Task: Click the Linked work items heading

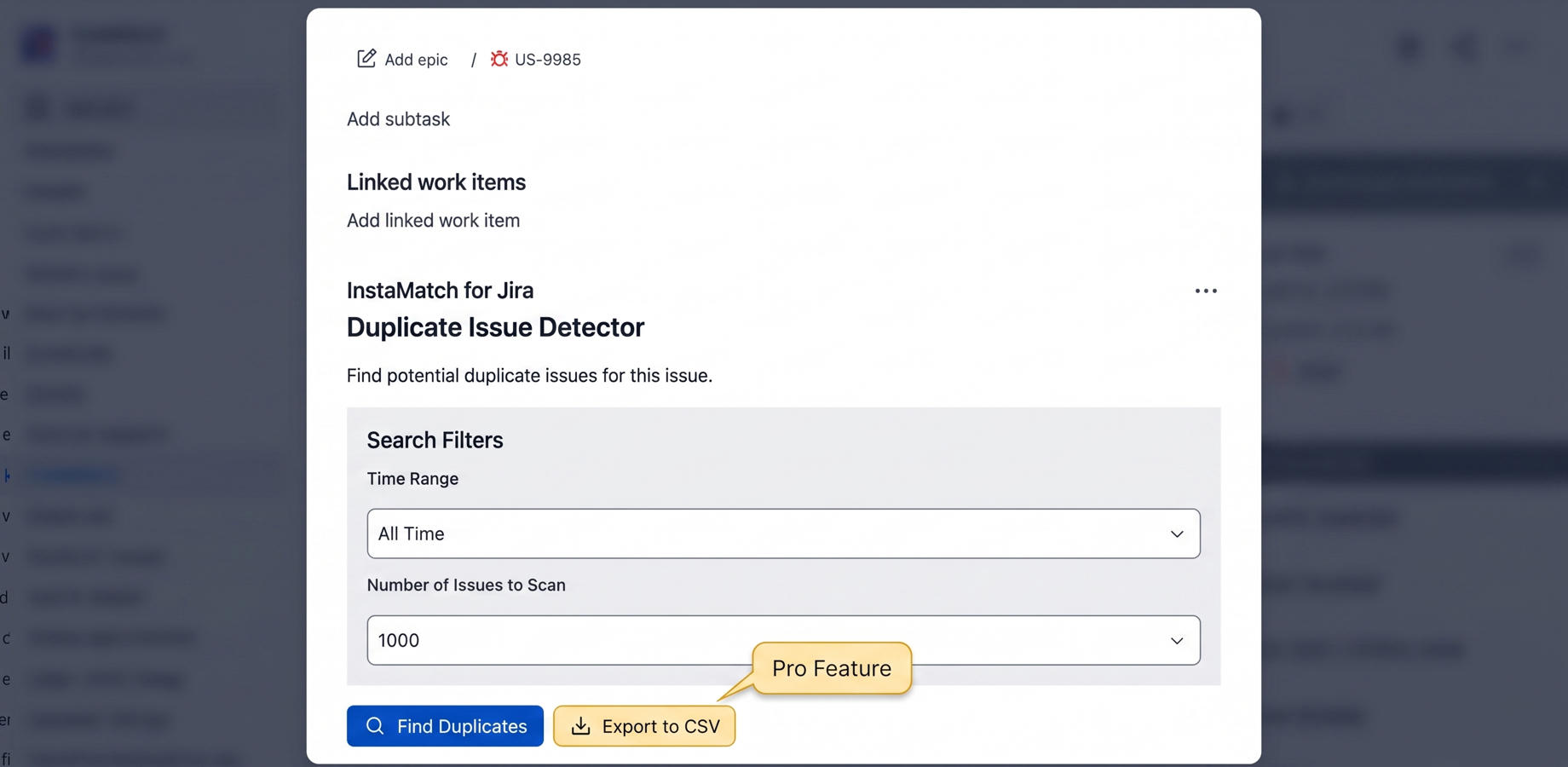Action: pos(436,182)
